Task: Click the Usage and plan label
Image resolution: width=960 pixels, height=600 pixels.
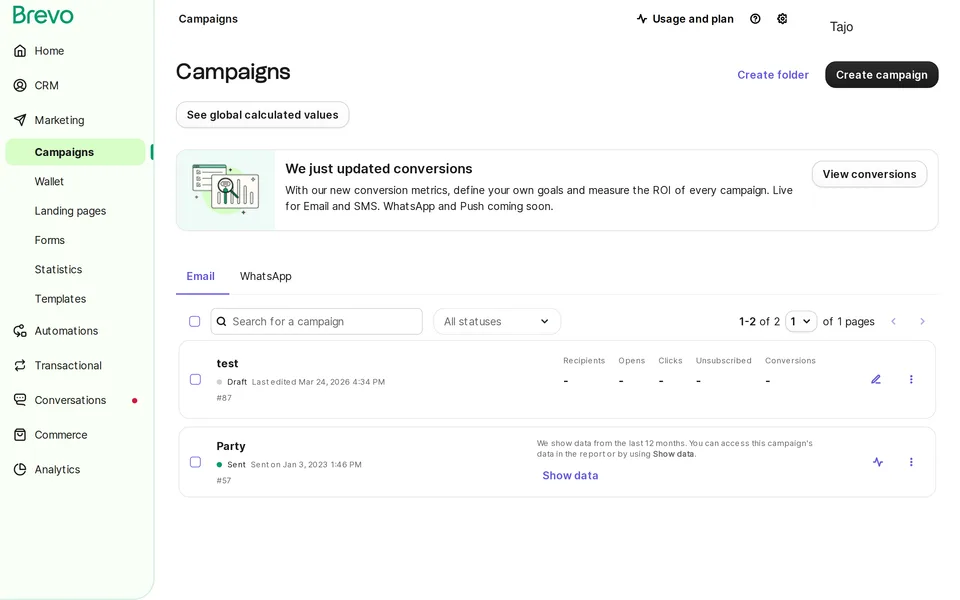Action: click(693, 19)
